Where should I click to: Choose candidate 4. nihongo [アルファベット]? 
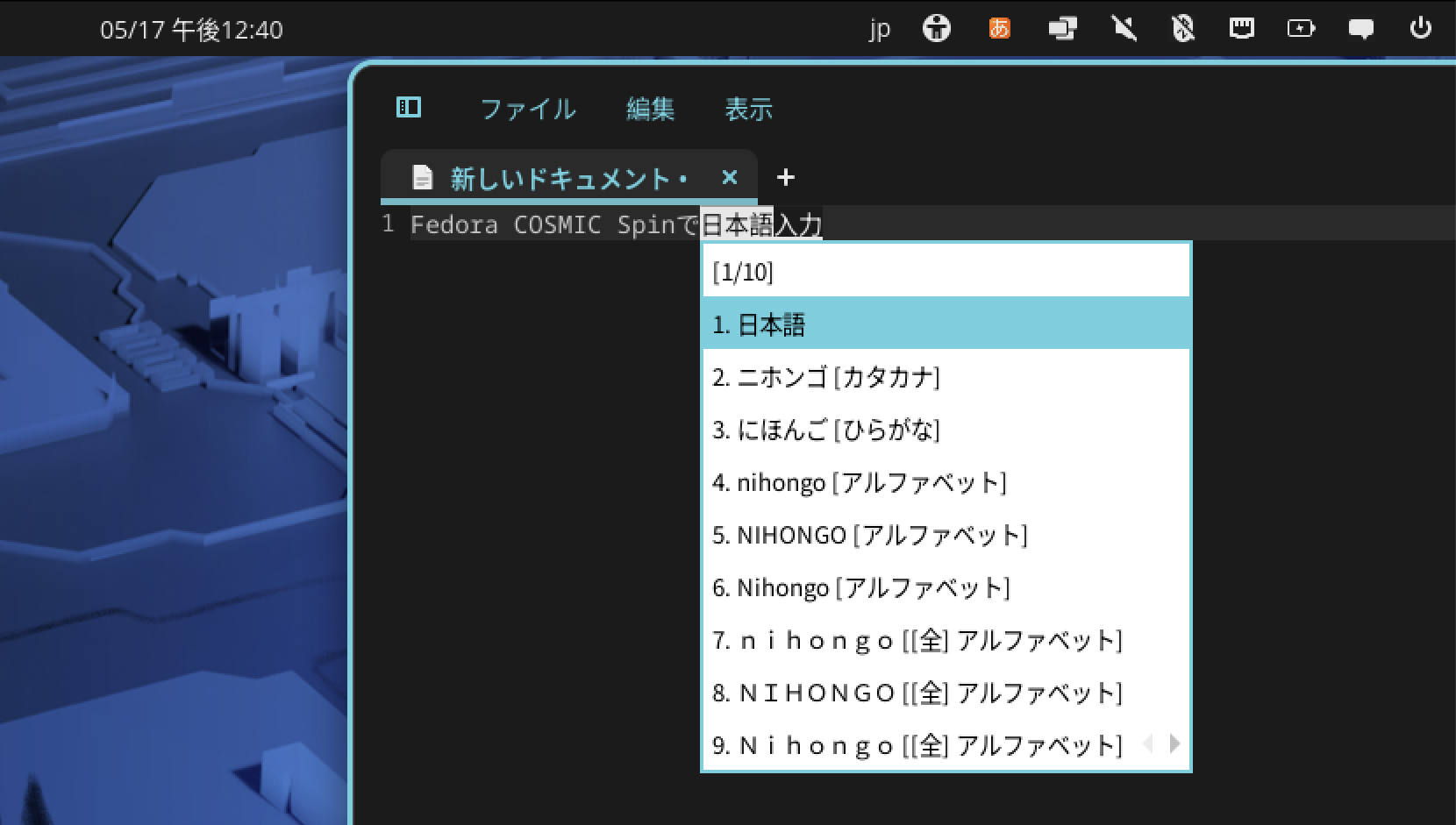[x=946, y=482]
